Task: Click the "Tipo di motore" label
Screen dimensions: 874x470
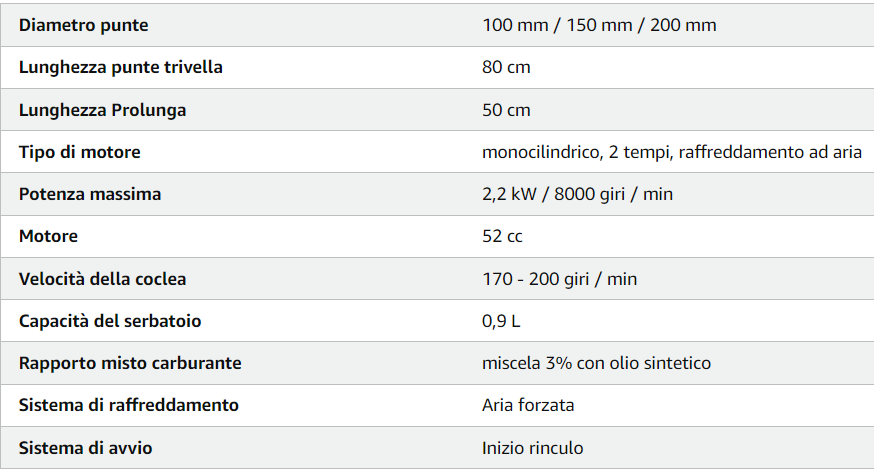Action: pyautogui.click(x=80, y=152)
